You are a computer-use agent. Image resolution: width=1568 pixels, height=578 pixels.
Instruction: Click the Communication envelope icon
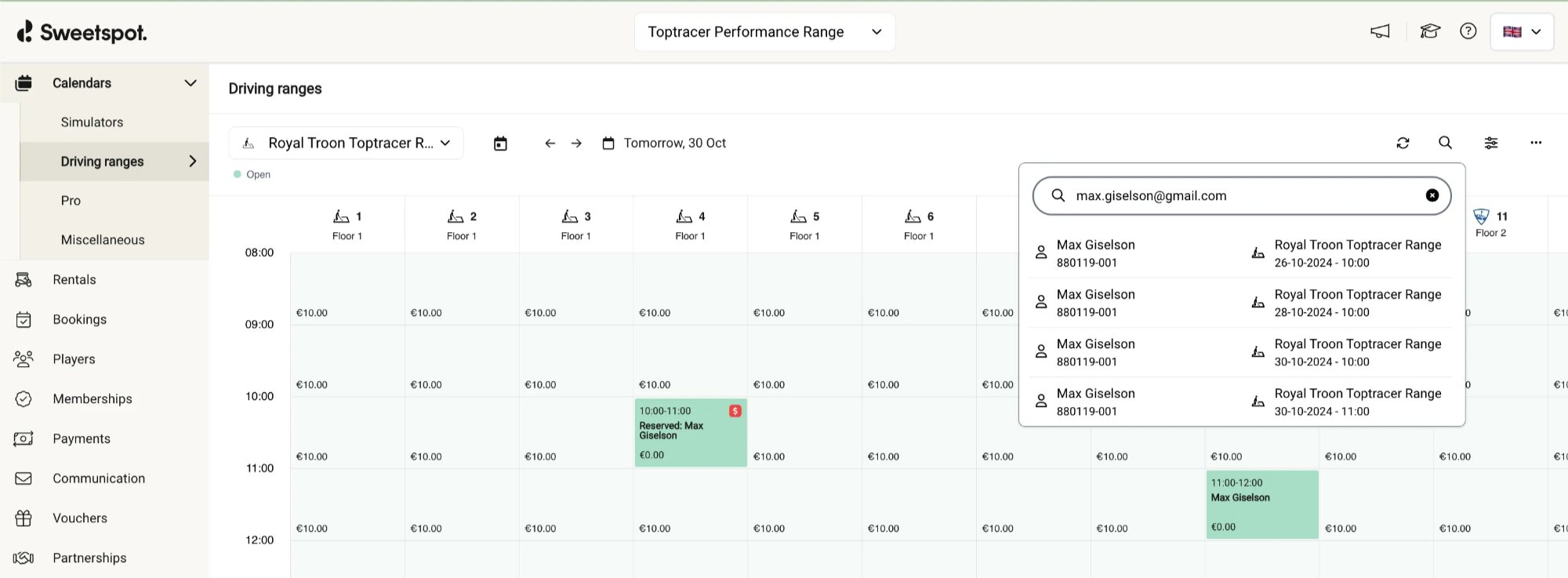24,478
